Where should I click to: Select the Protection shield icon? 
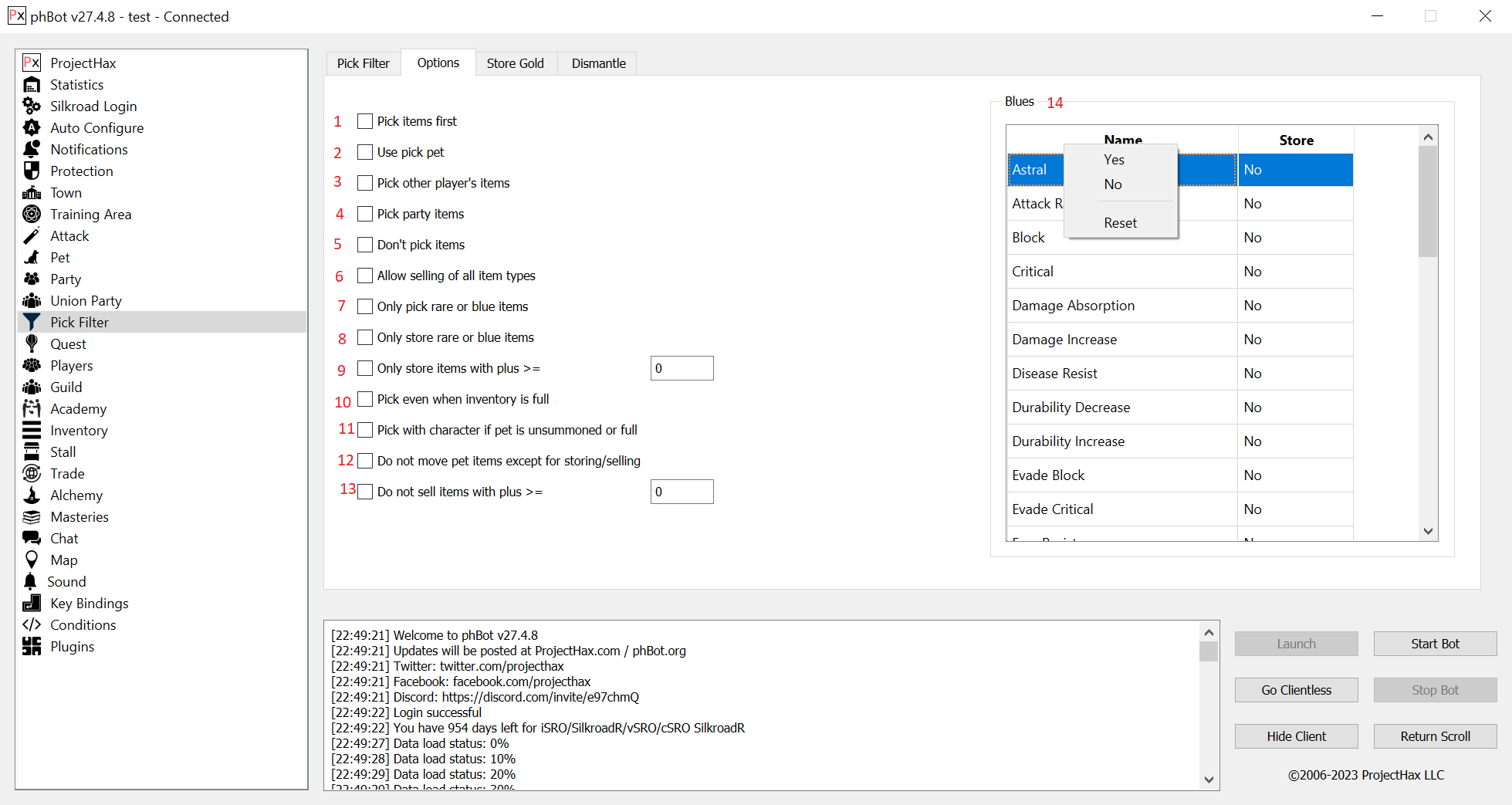coord(32,171)
